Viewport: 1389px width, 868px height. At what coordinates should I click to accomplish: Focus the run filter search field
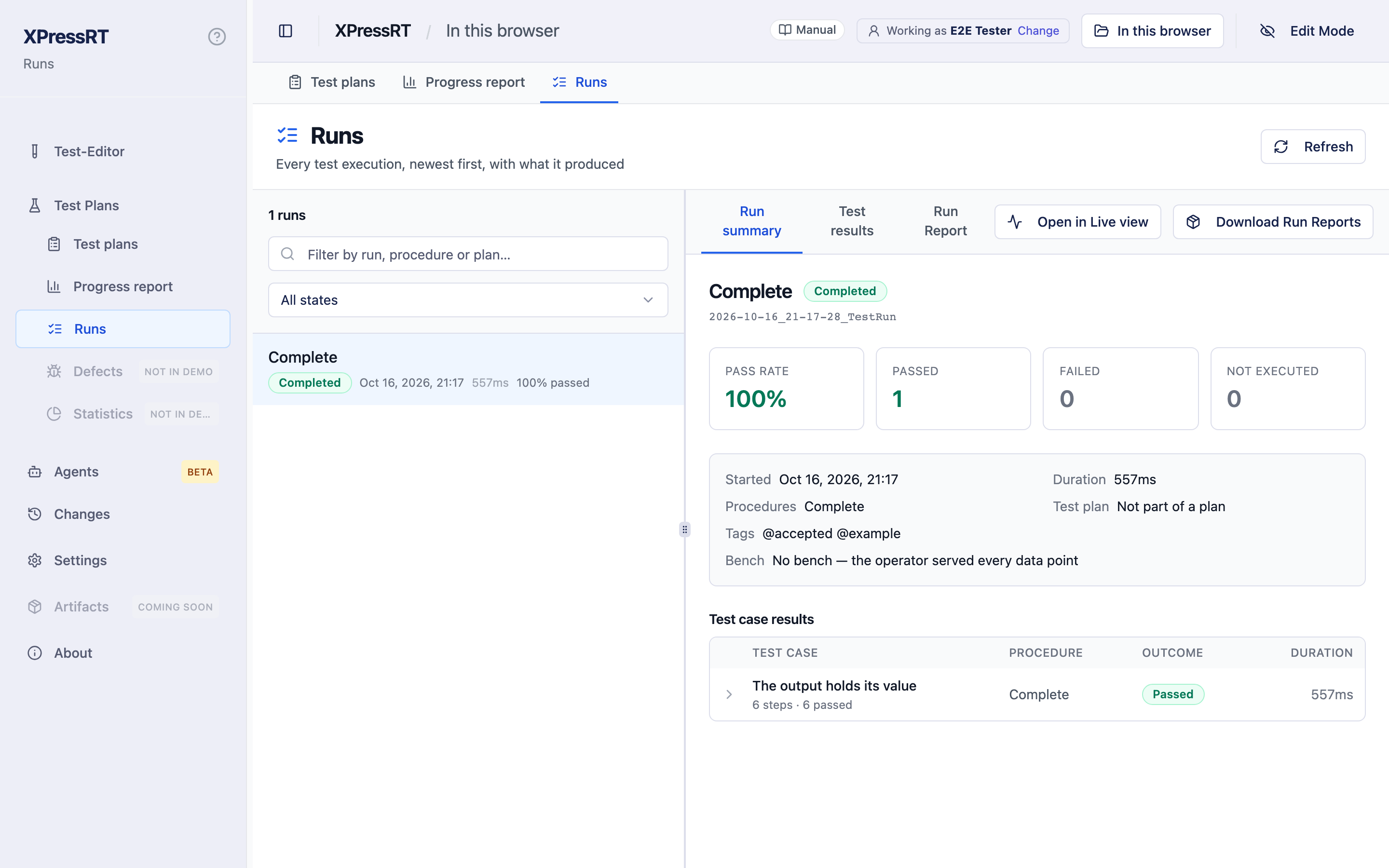pos(468,254)
